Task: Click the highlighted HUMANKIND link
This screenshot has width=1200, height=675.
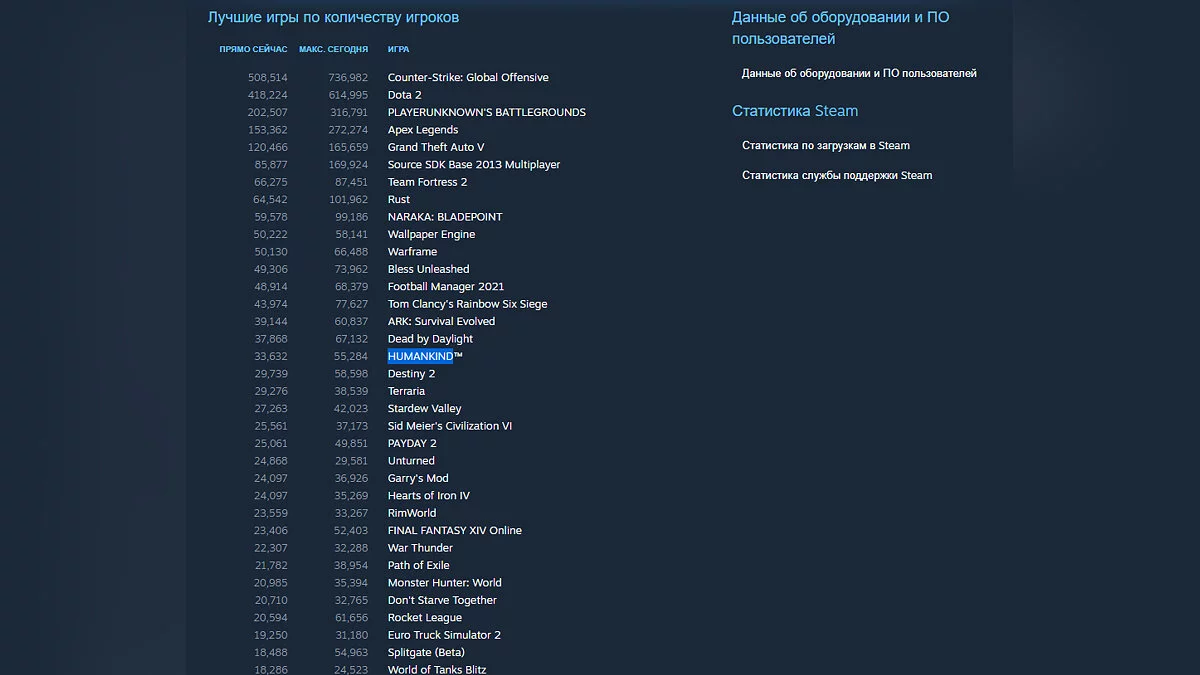Action: pyautogui.click(x=425, y=356)
